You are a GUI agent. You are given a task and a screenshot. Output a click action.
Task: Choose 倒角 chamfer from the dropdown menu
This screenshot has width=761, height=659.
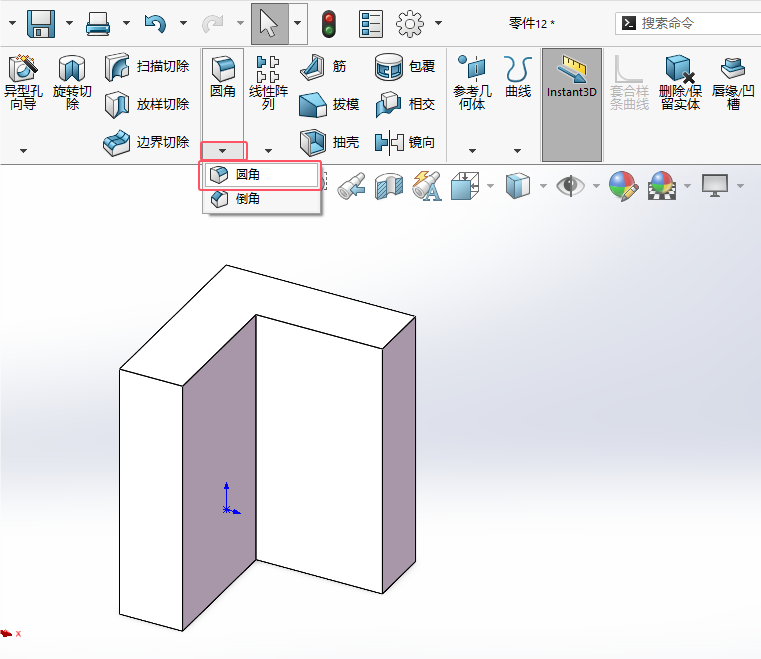[x=260, y=198]
